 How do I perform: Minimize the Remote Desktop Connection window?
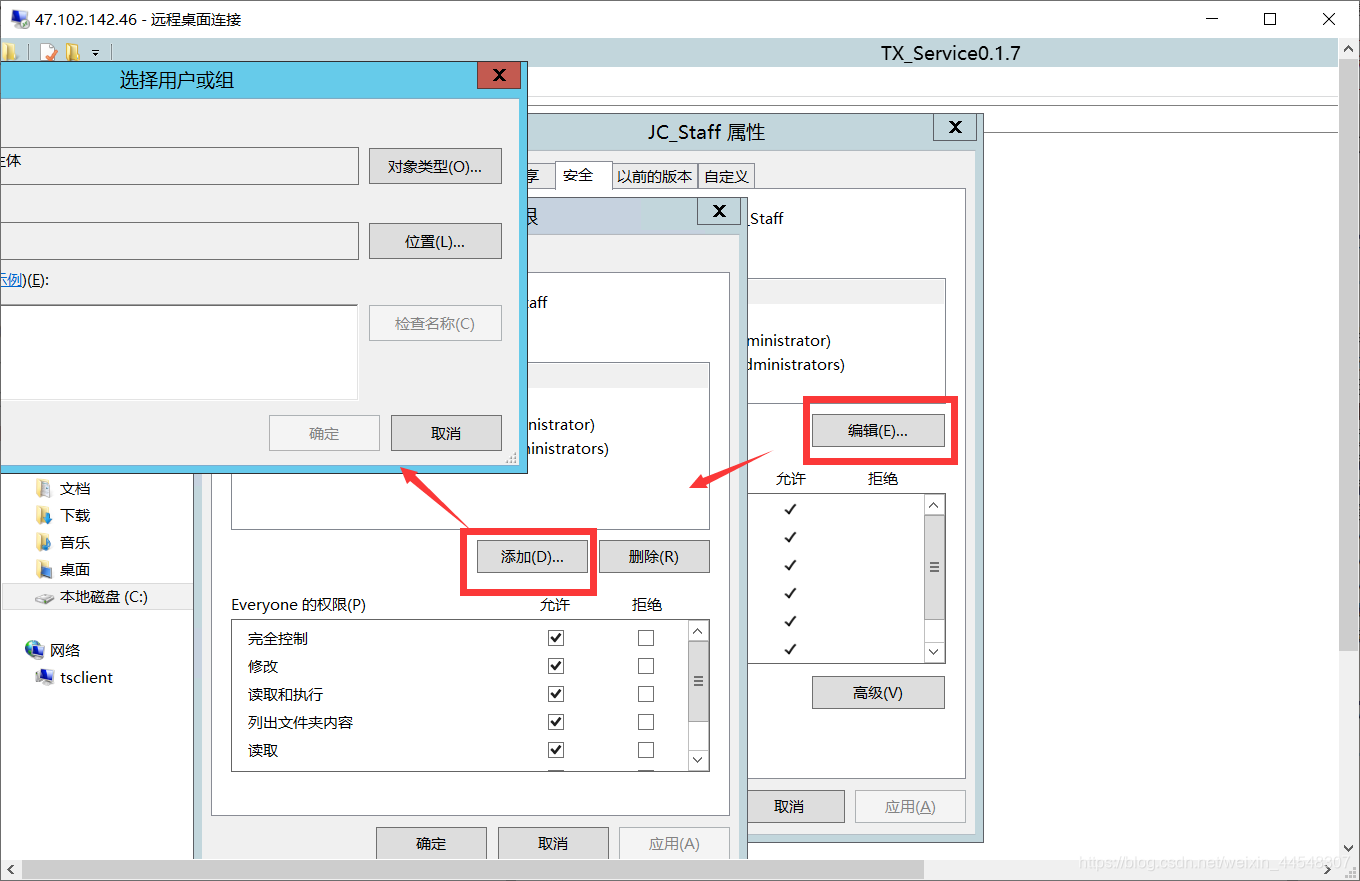pos(1211,19)
